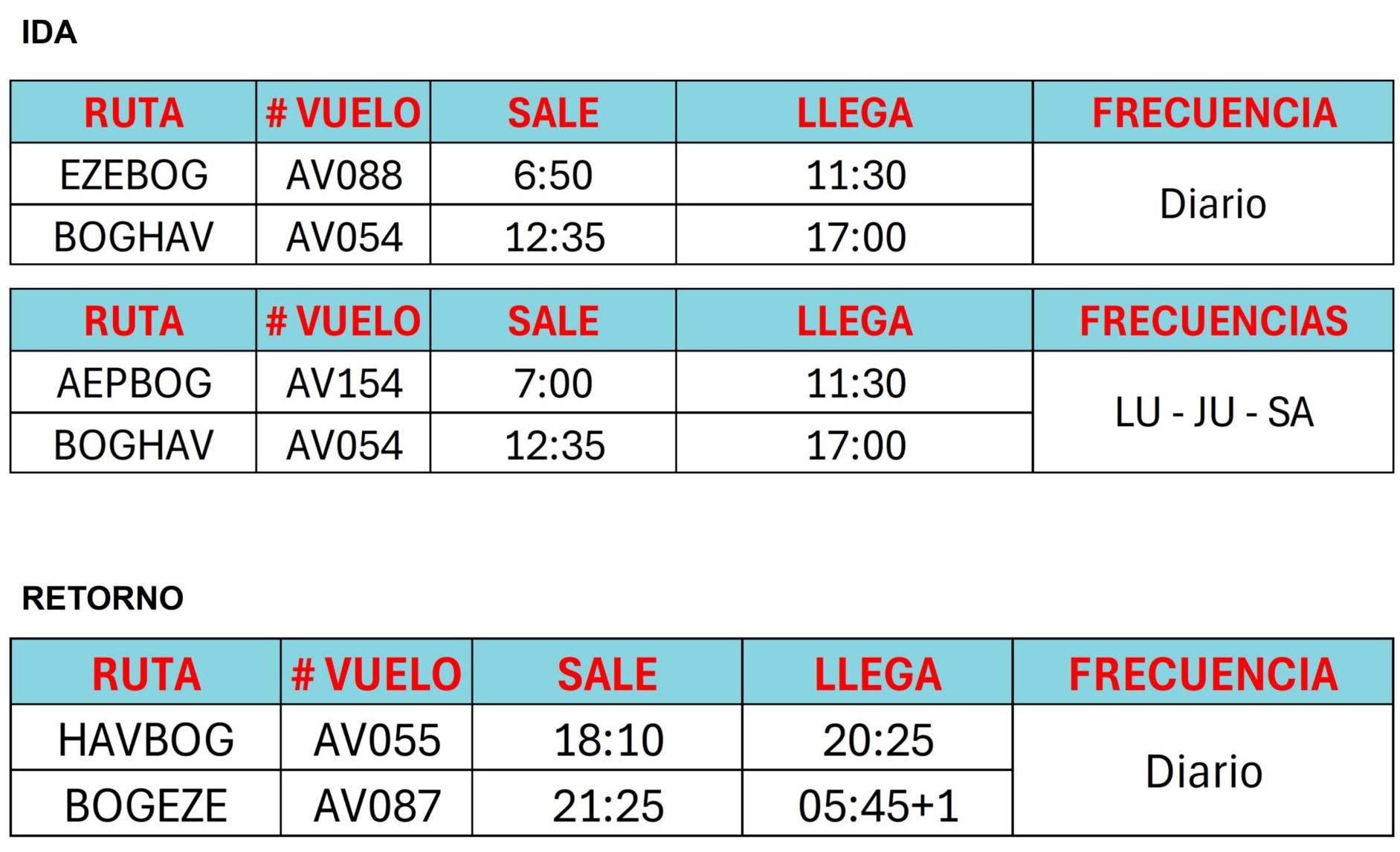Select the 20:25 arrival time
The width and height of the screenshot is (1400, 852).
coord(878,740)
